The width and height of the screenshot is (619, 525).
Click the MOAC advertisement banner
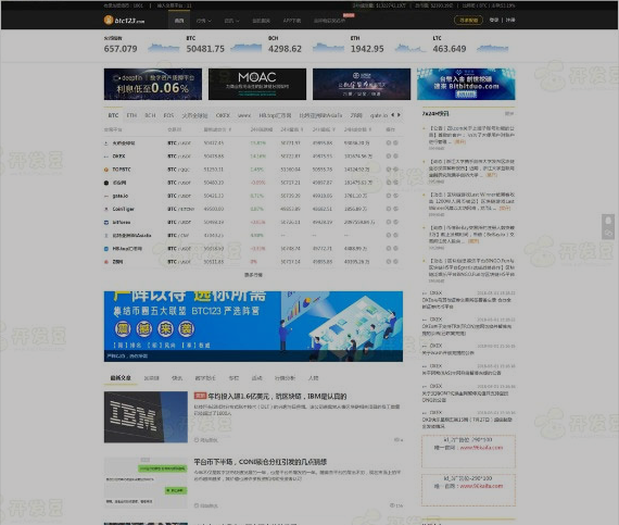tap(257, 84)
